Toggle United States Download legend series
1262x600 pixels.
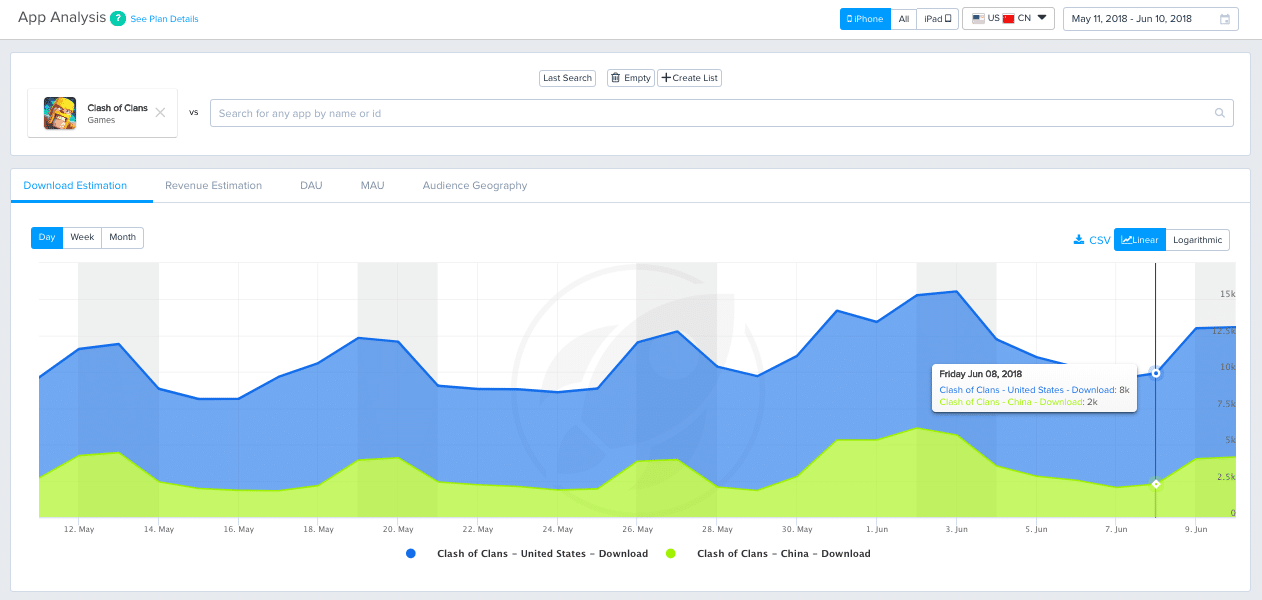point(542,554)
